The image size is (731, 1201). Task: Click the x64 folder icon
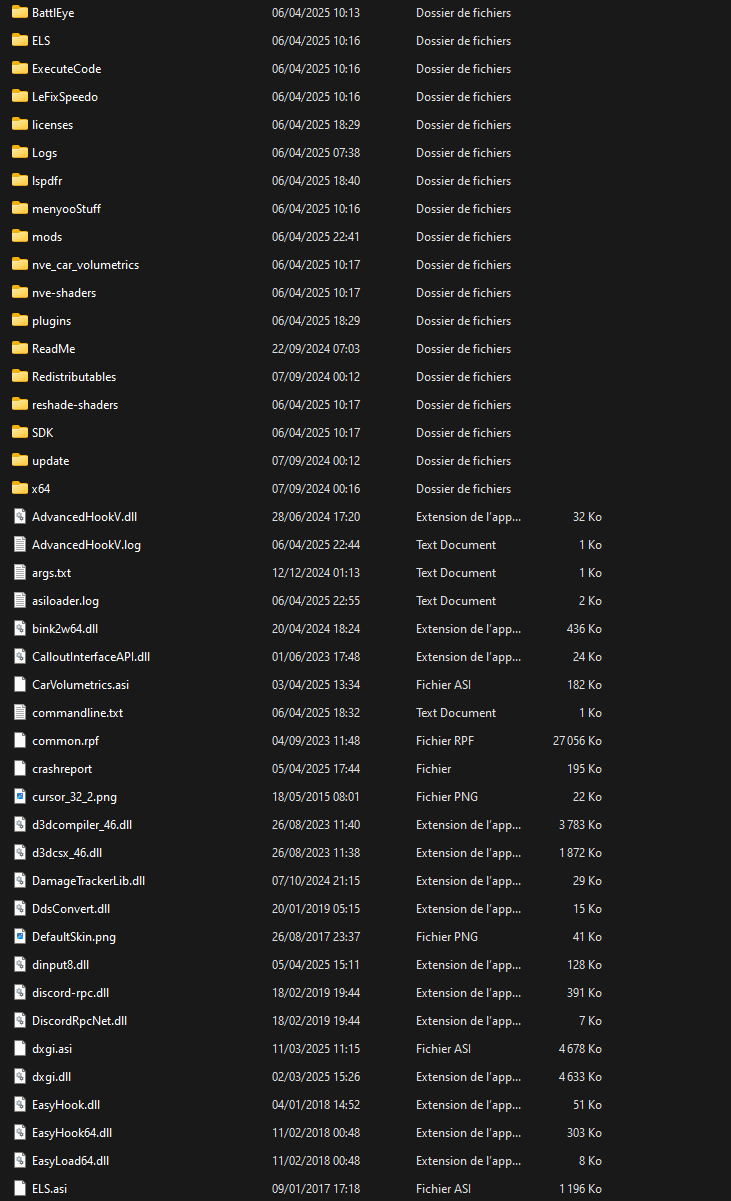pos(20,489)
